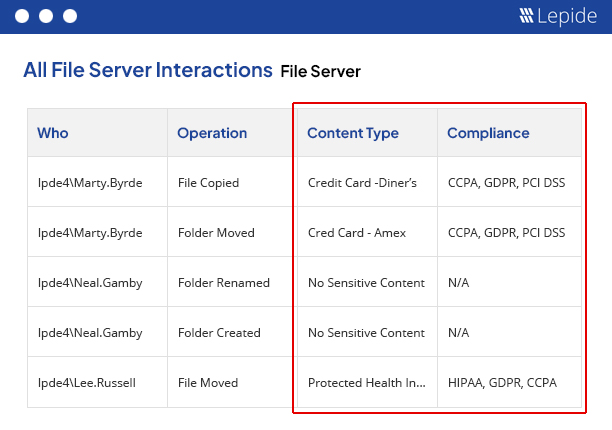Viewport: 612px width, 430px height.
Task: Open the All File Server Interactions heading
Action: pyautogui.click(x=147, y=70)
